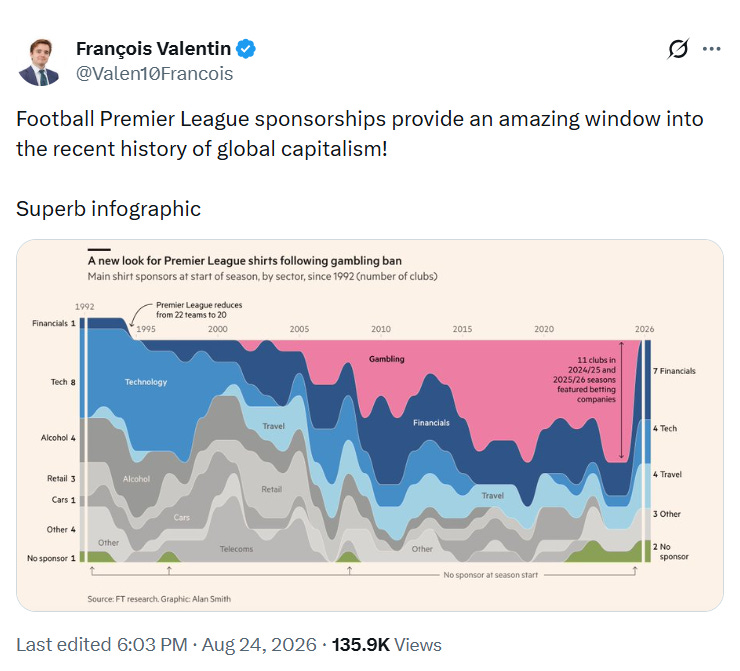Click the 1992 year marker on chart
This screenshot has width=740, height=671.
tap(84, 306)
